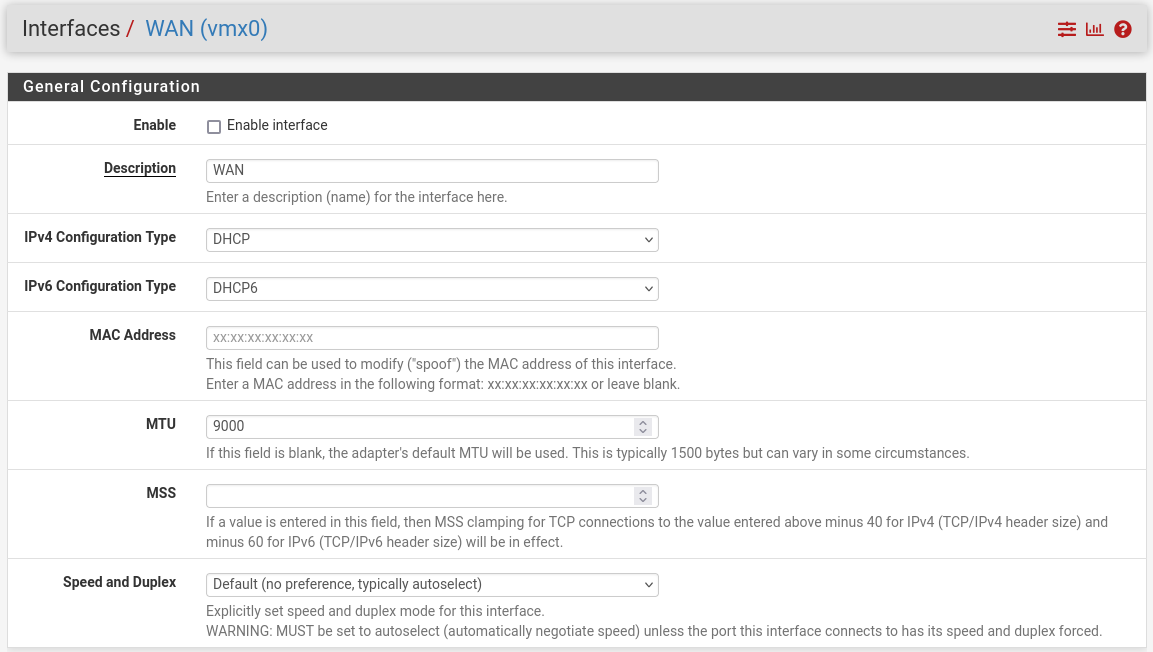
Task: Open the related settings sliders icon
Action: pos(1067,30)
